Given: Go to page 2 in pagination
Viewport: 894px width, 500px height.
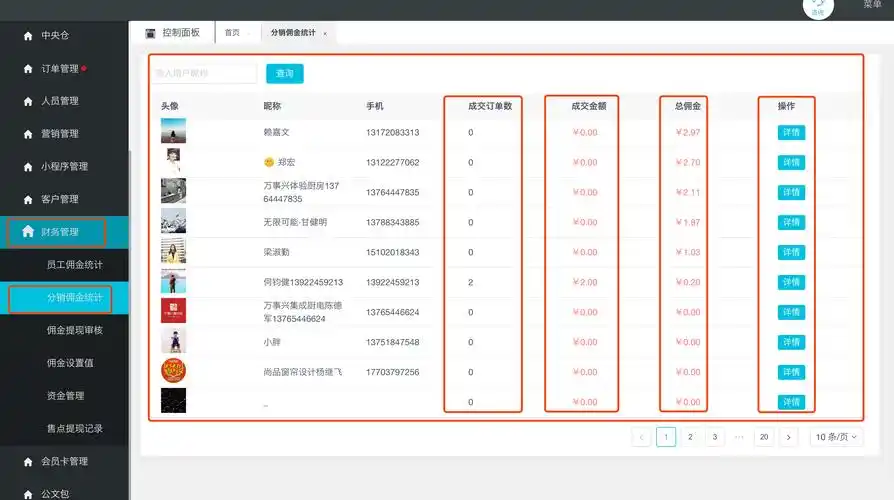Looking at the screenshot, I should point(690,437).
